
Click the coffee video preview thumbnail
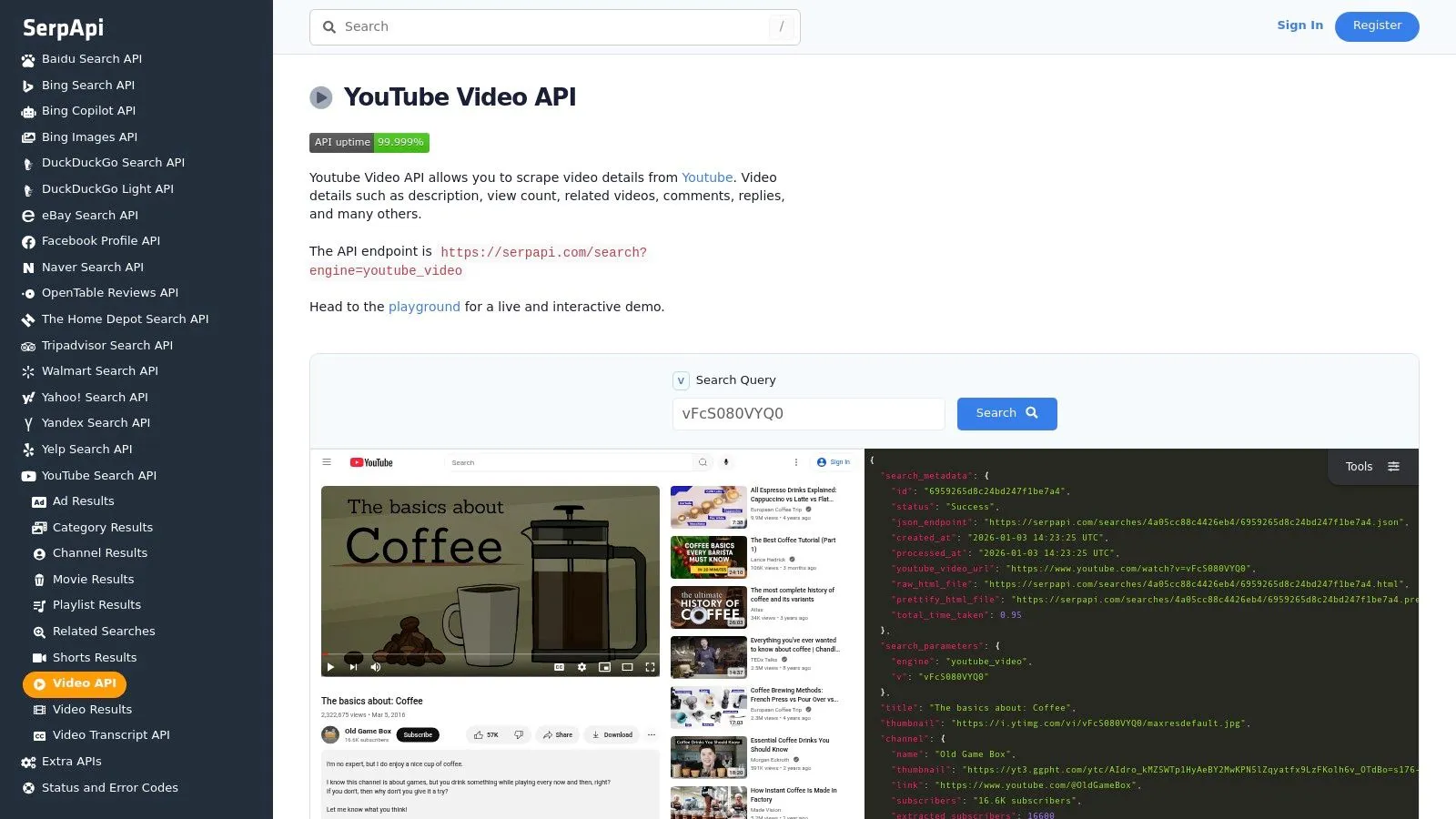[490, 581]
